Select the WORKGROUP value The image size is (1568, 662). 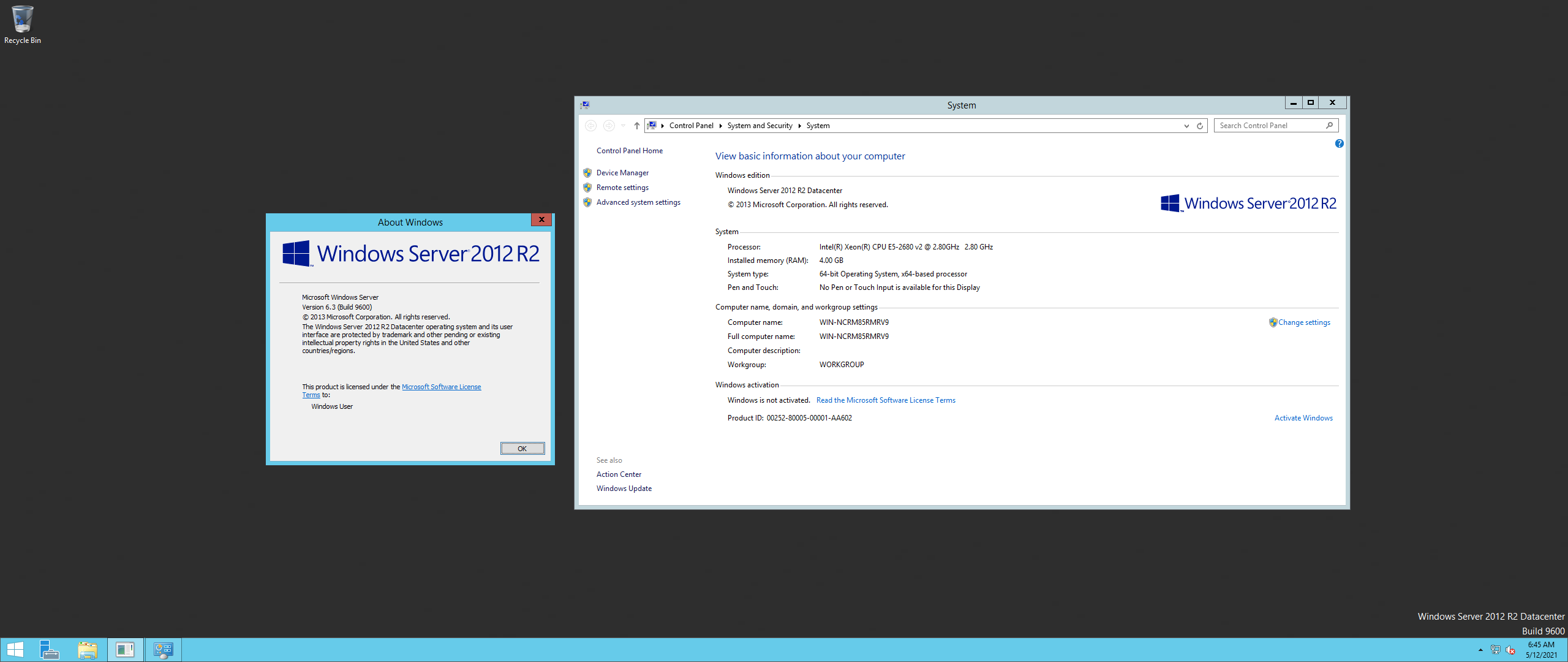pyautogui.click(x=842, y=365)
